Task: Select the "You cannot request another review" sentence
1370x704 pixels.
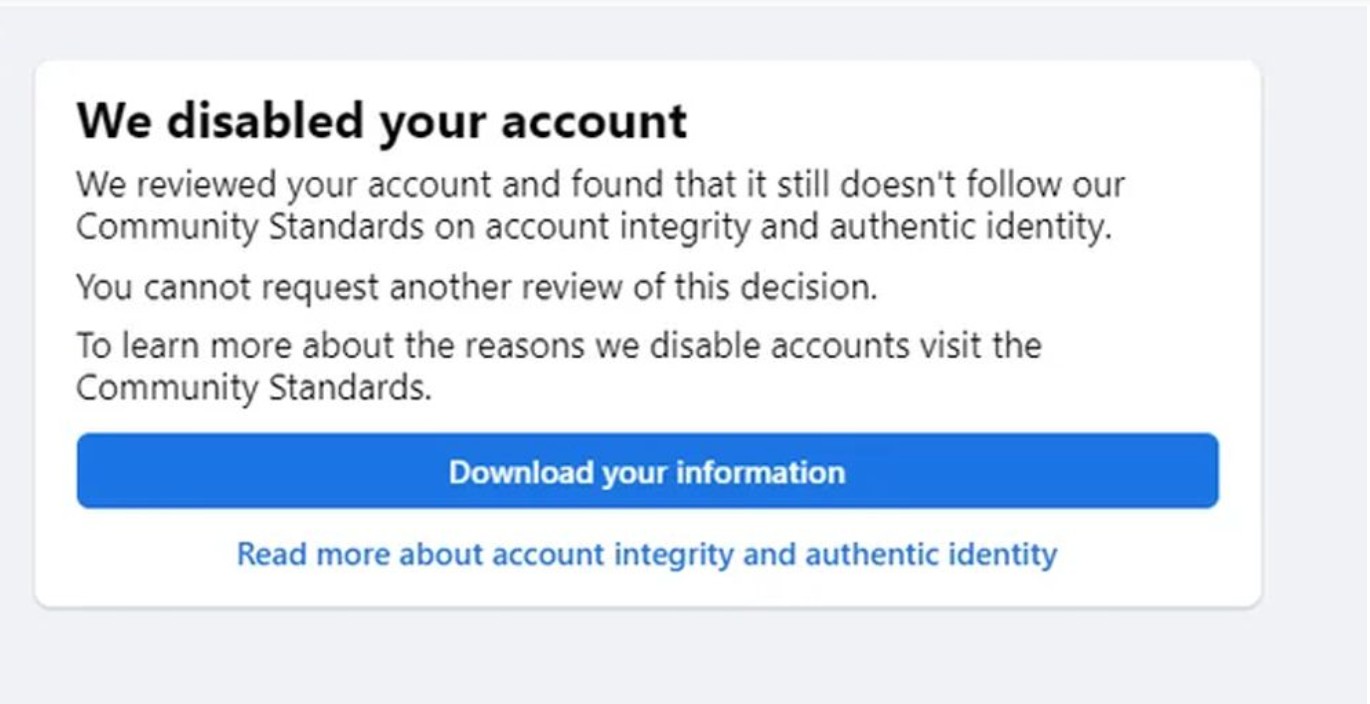Action: pos(476,288)
